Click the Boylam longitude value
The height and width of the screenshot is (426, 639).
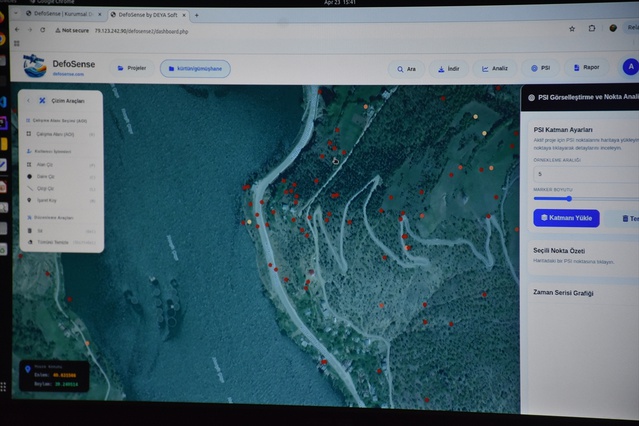[x=66, y=384]
